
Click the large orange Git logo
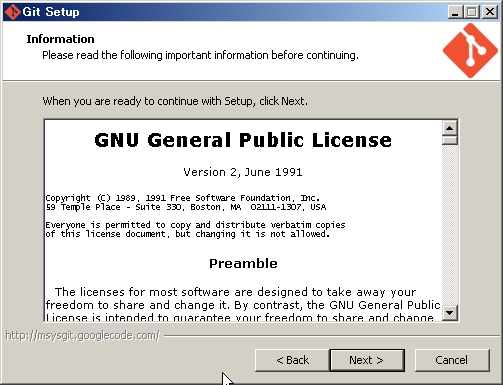[x=470, y=51]
